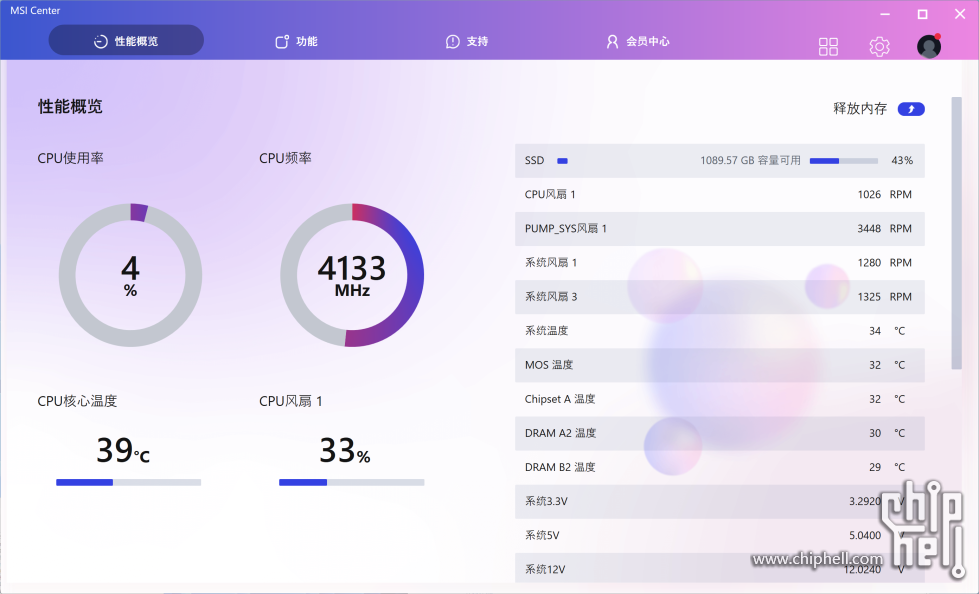Click the SSD capacity usage bar
Screen dimensions: 979x594
844,161
